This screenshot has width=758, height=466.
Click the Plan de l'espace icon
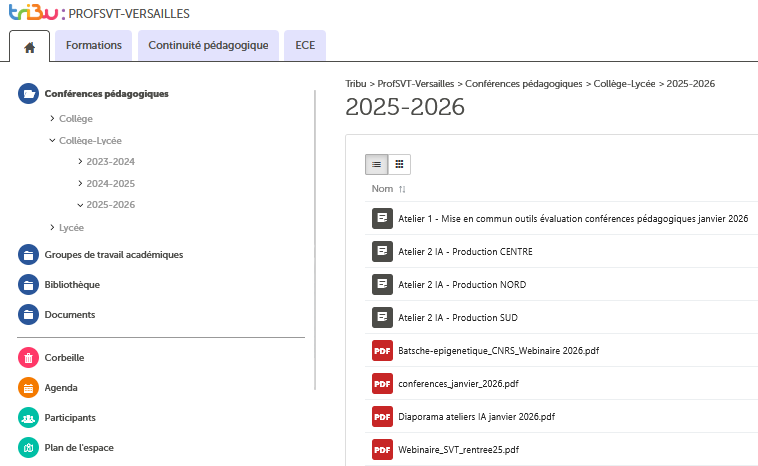tap(28, 447)
